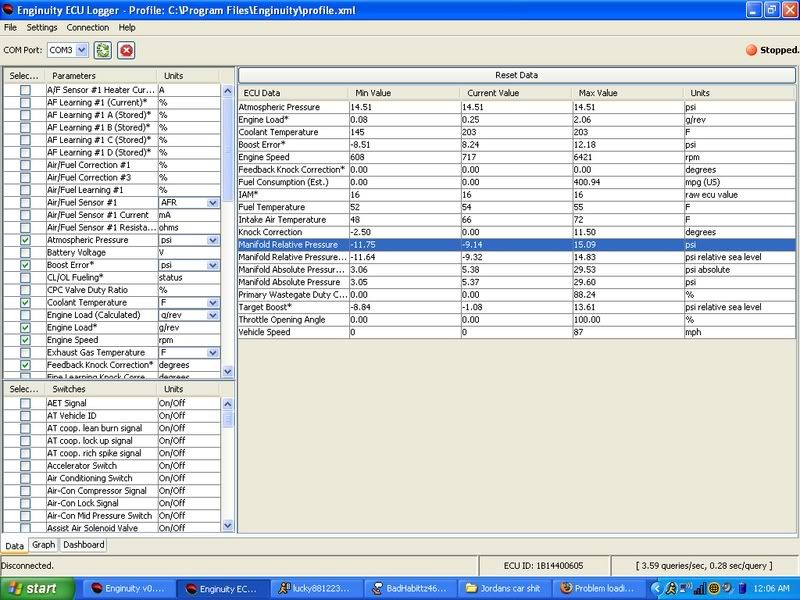
Task: Click the parameters list scrollbar thumb
Action: point(228,149)
